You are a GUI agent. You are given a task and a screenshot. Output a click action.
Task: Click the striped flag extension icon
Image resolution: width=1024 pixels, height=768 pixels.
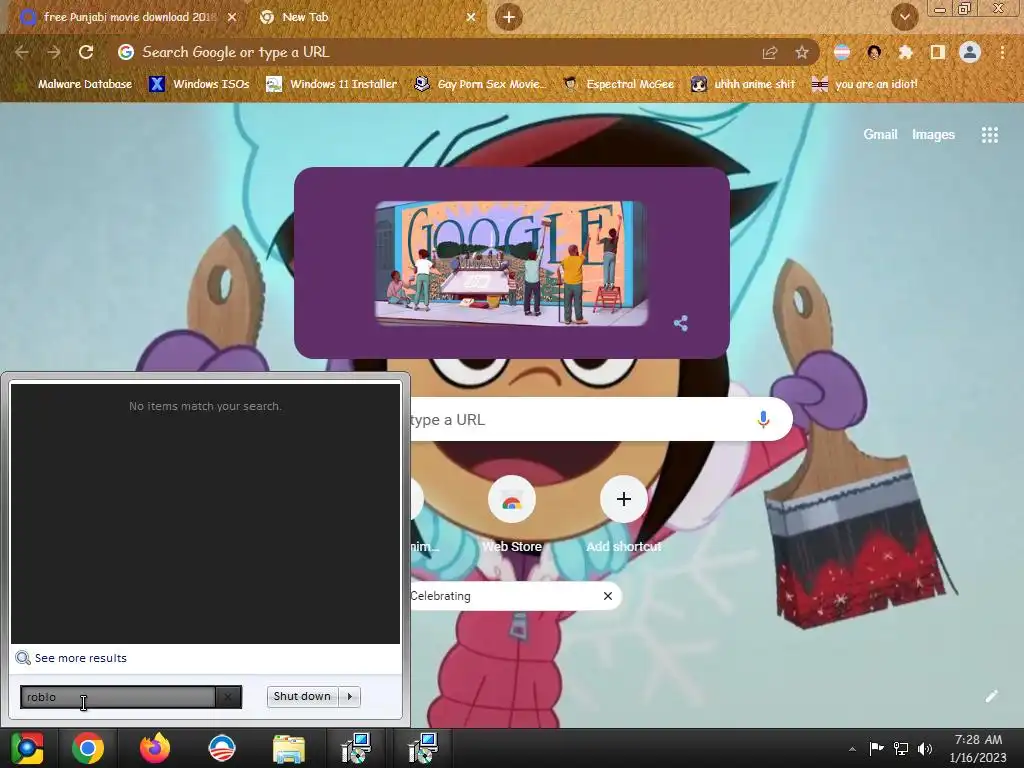click(x=842, y=52)
